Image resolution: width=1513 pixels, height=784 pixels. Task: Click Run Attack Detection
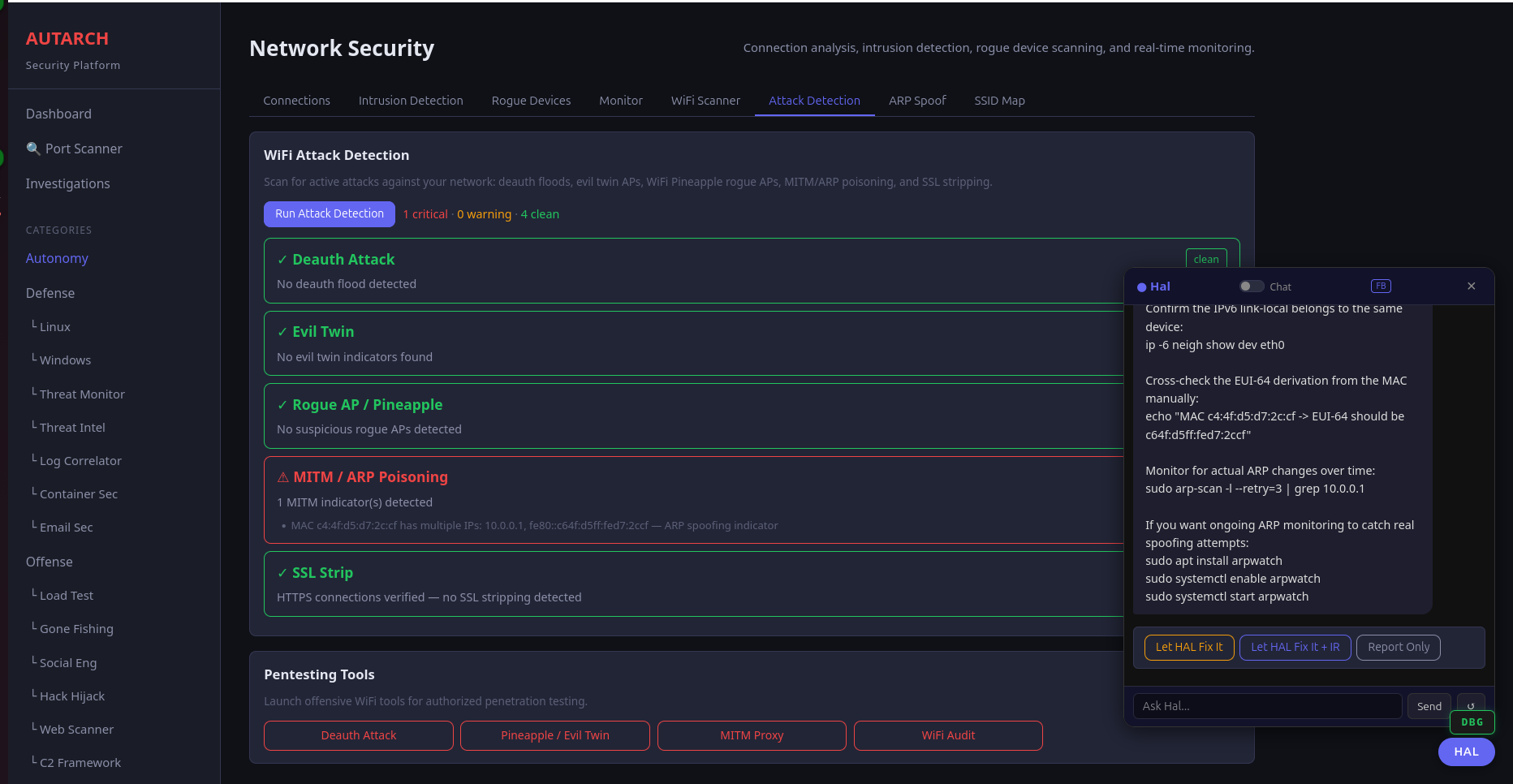329,213
